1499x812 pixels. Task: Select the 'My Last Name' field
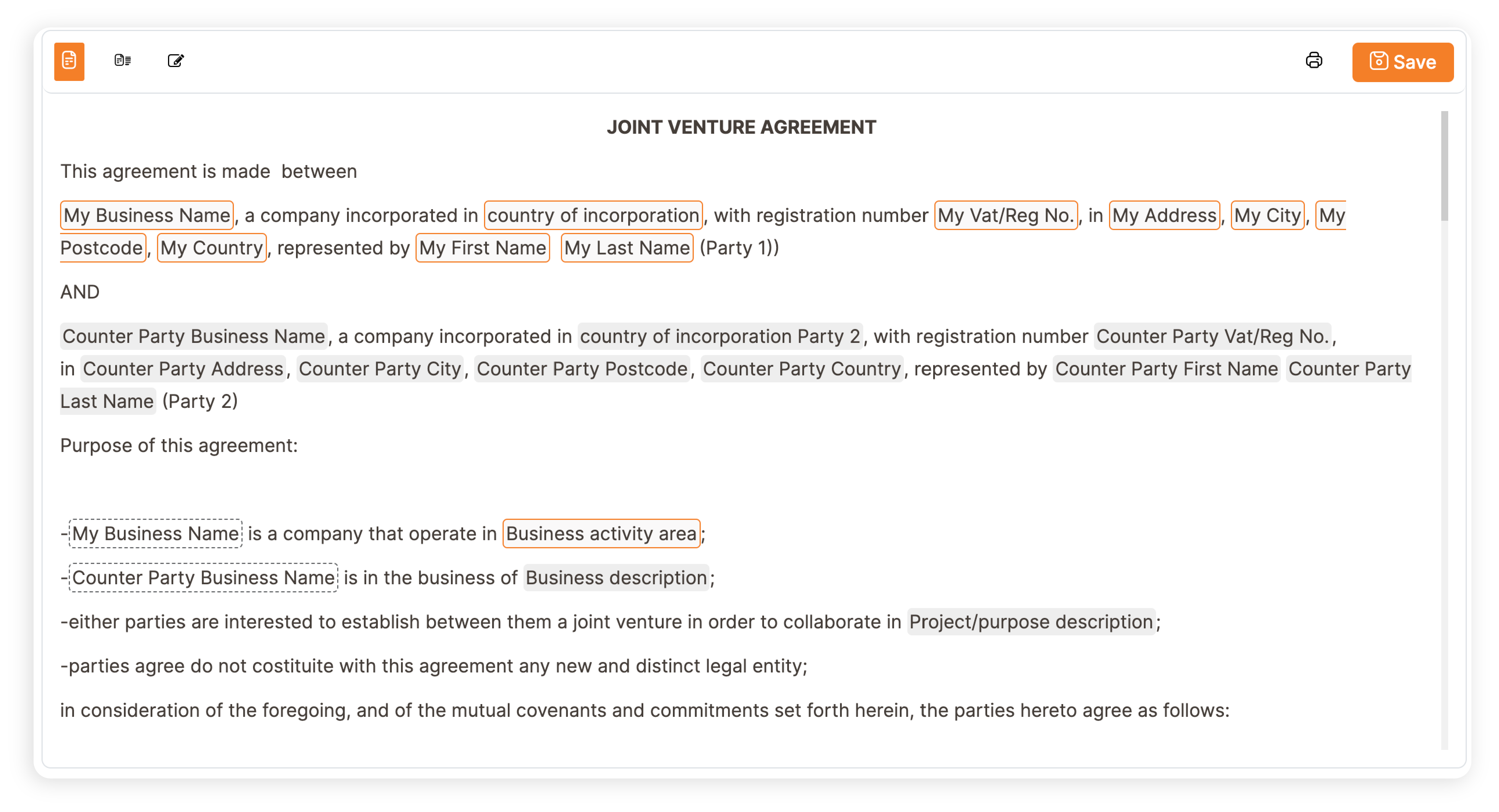pos(627,248)
